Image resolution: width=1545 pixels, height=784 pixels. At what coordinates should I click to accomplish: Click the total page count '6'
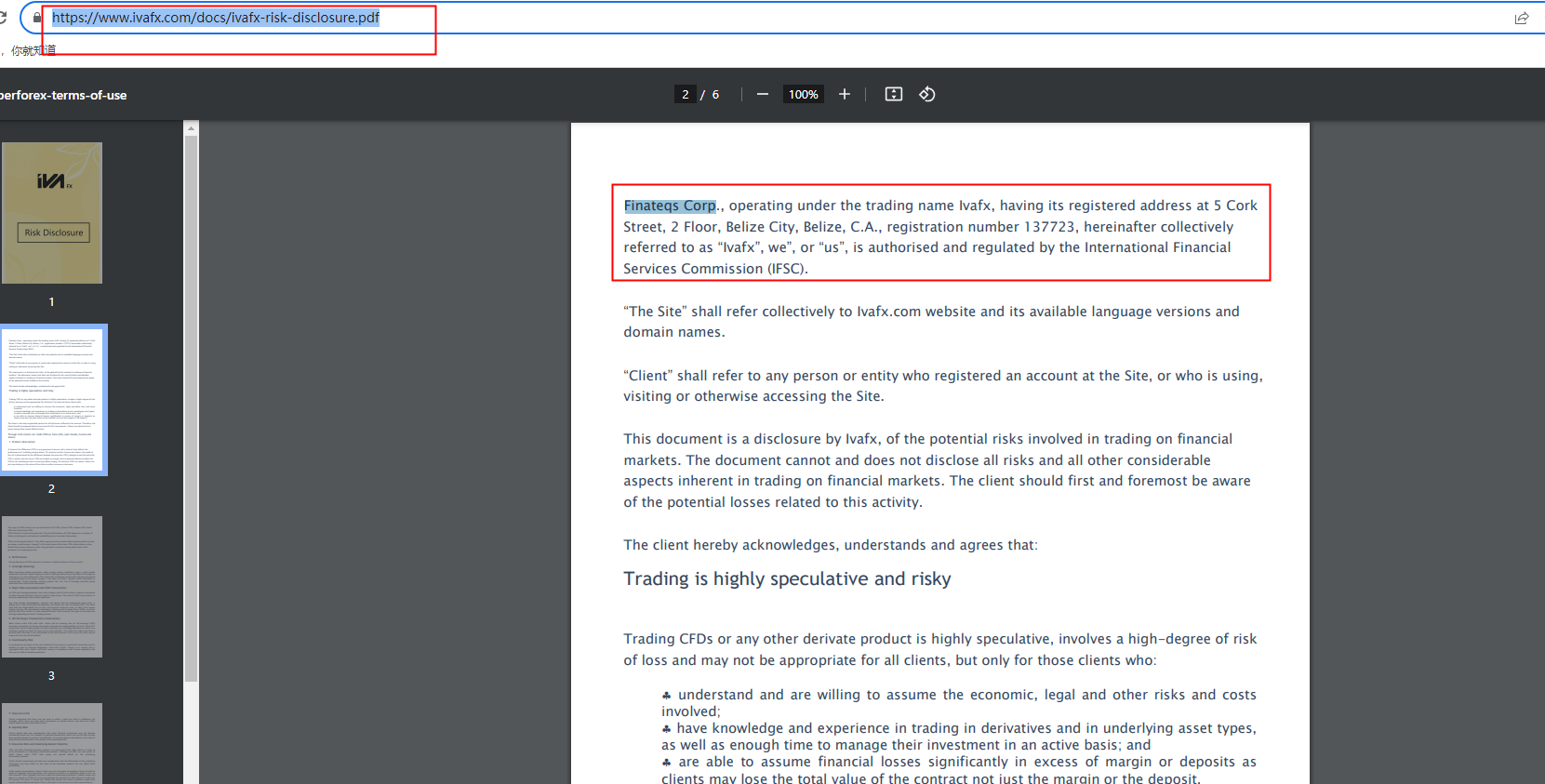[x=715, y=94]
